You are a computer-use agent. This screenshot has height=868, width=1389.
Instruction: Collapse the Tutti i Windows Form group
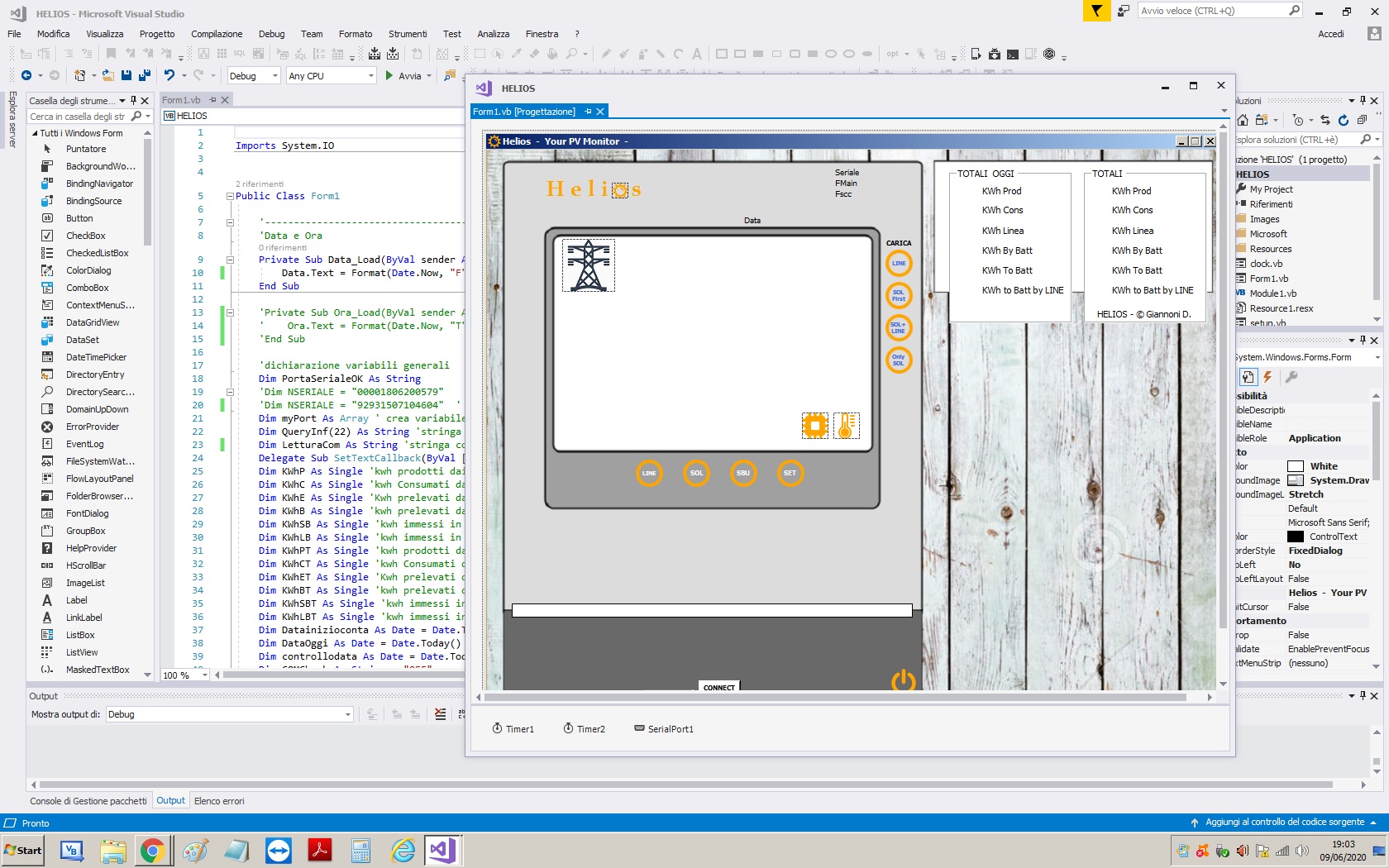click(x=35, y=133)
